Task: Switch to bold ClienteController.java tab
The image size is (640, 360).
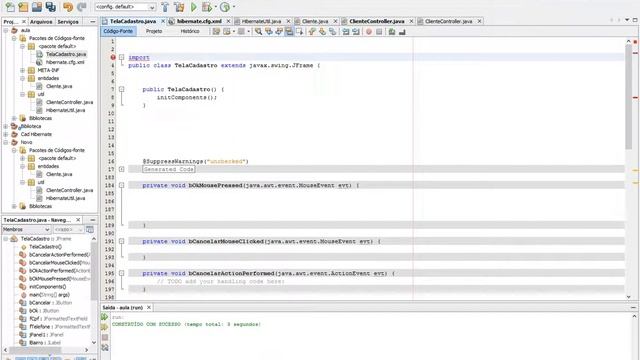Action: point(377,21)
